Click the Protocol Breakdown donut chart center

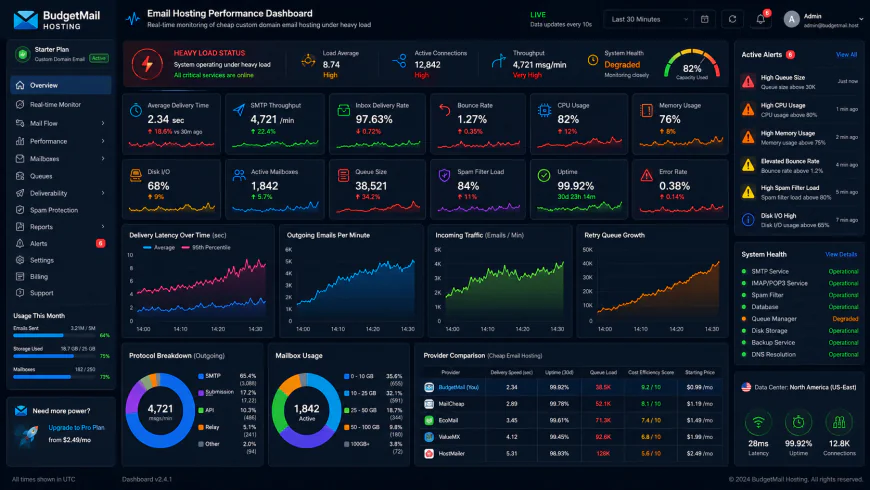pyautogui.click(x=160, y=411)
